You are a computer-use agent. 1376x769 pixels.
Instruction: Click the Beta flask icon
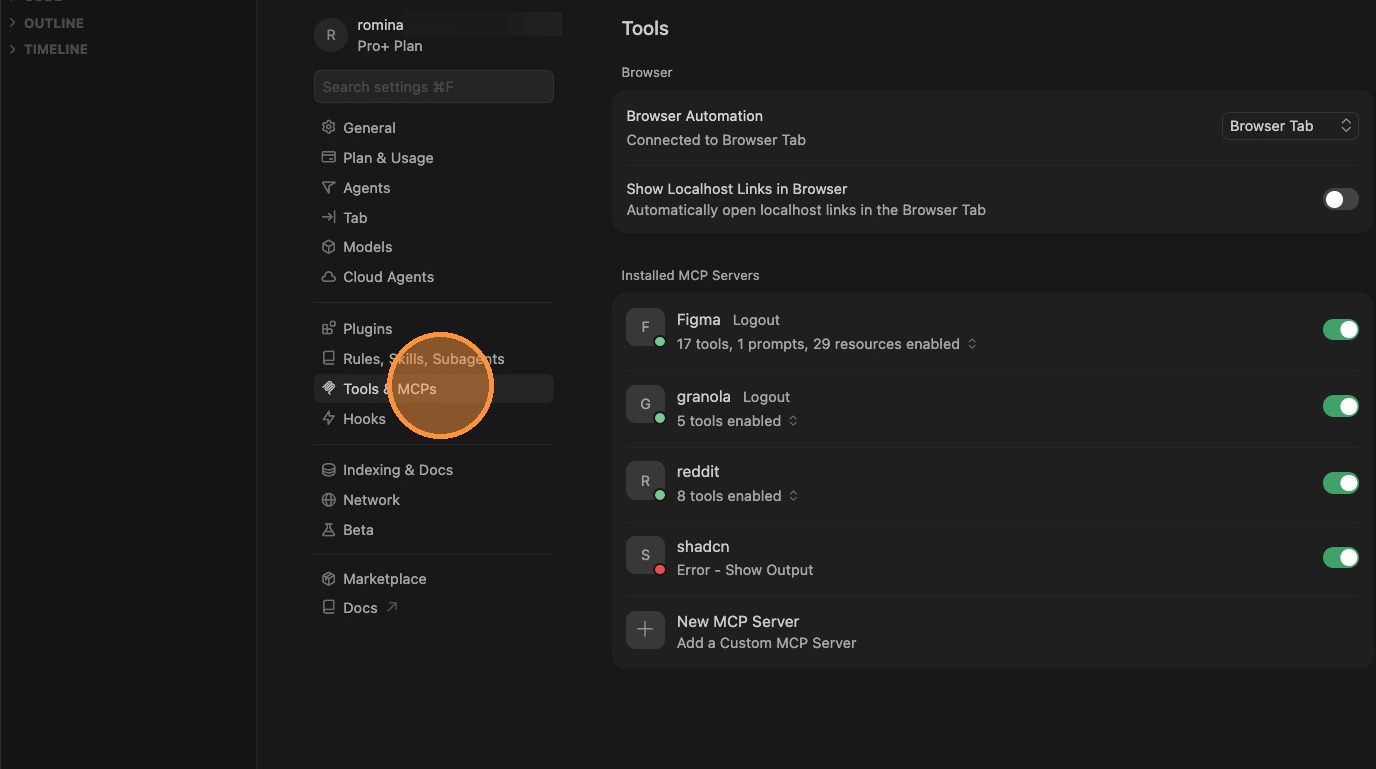point(328,529)
